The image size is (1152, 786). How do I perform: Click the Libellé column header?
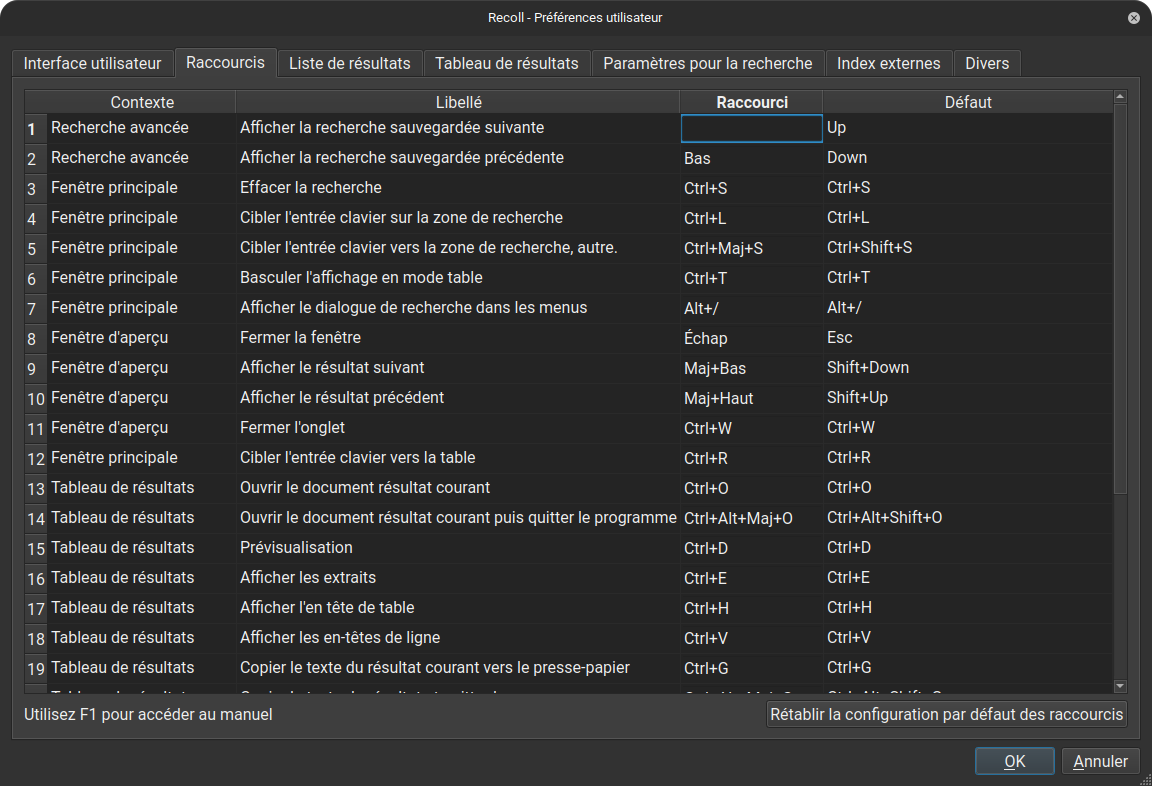pos(458,102)
